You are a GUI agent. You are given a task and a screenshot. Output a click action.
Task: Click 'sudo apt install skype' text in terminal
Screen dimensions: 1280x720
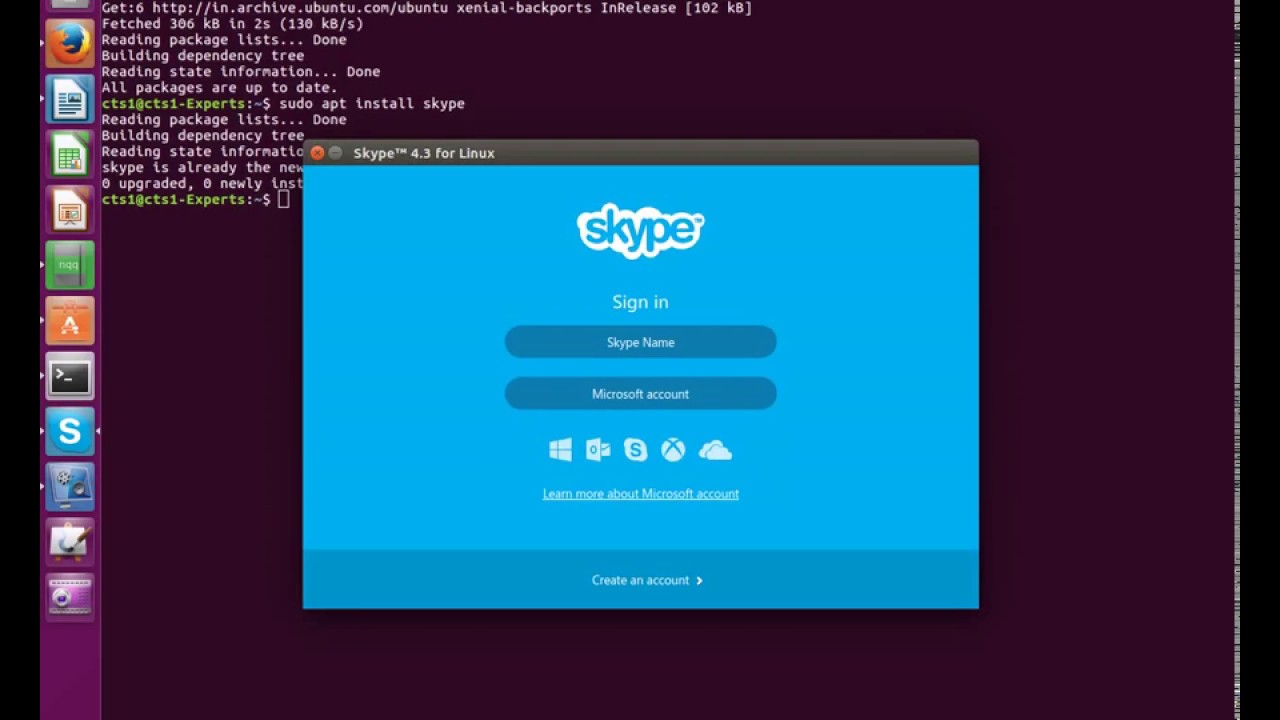372,104
